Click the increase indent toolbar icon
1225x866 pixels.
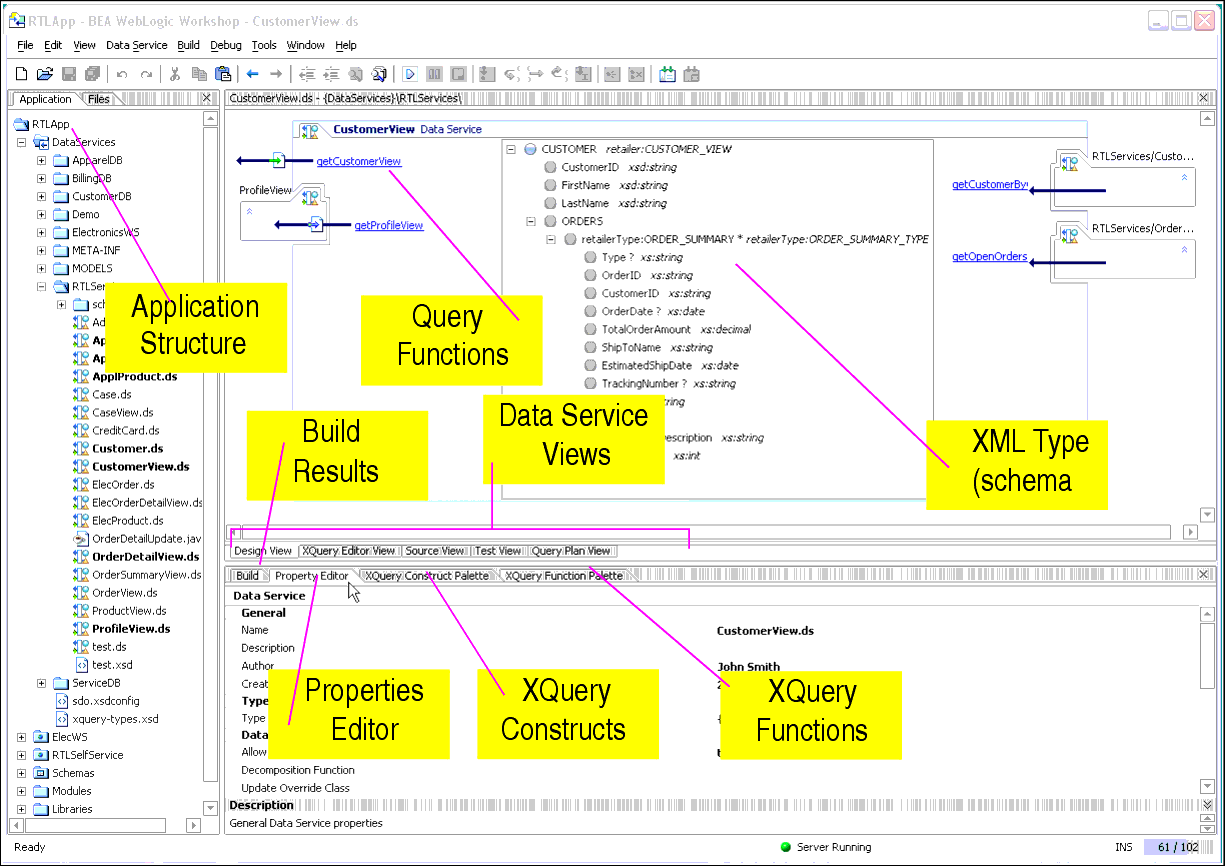point(330,74)
